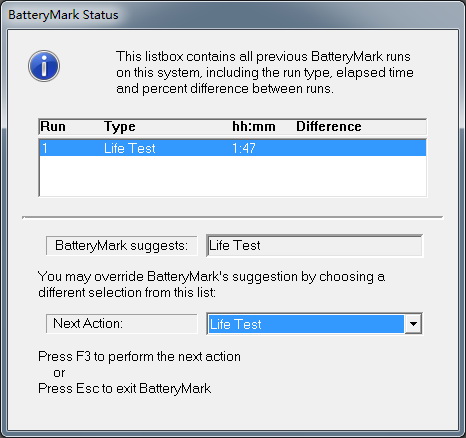This screenshot has width=466, height=438.
Task: Click the horizontal separator line
Action: pos(233,218)
